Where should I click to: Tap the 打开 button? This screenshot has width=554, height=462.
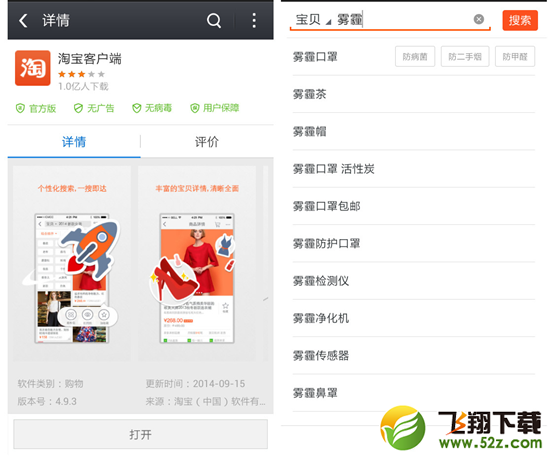pos(140,434)
